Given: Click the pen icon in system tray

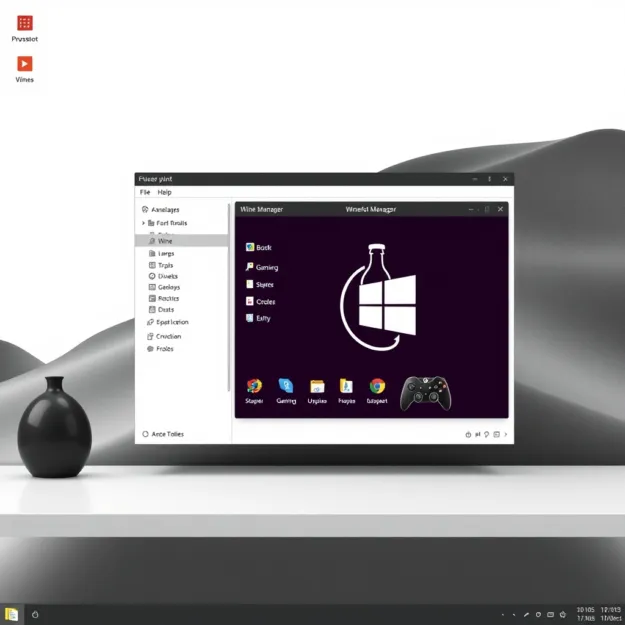Looking at the screenshot, I should (x=526, y=615).
